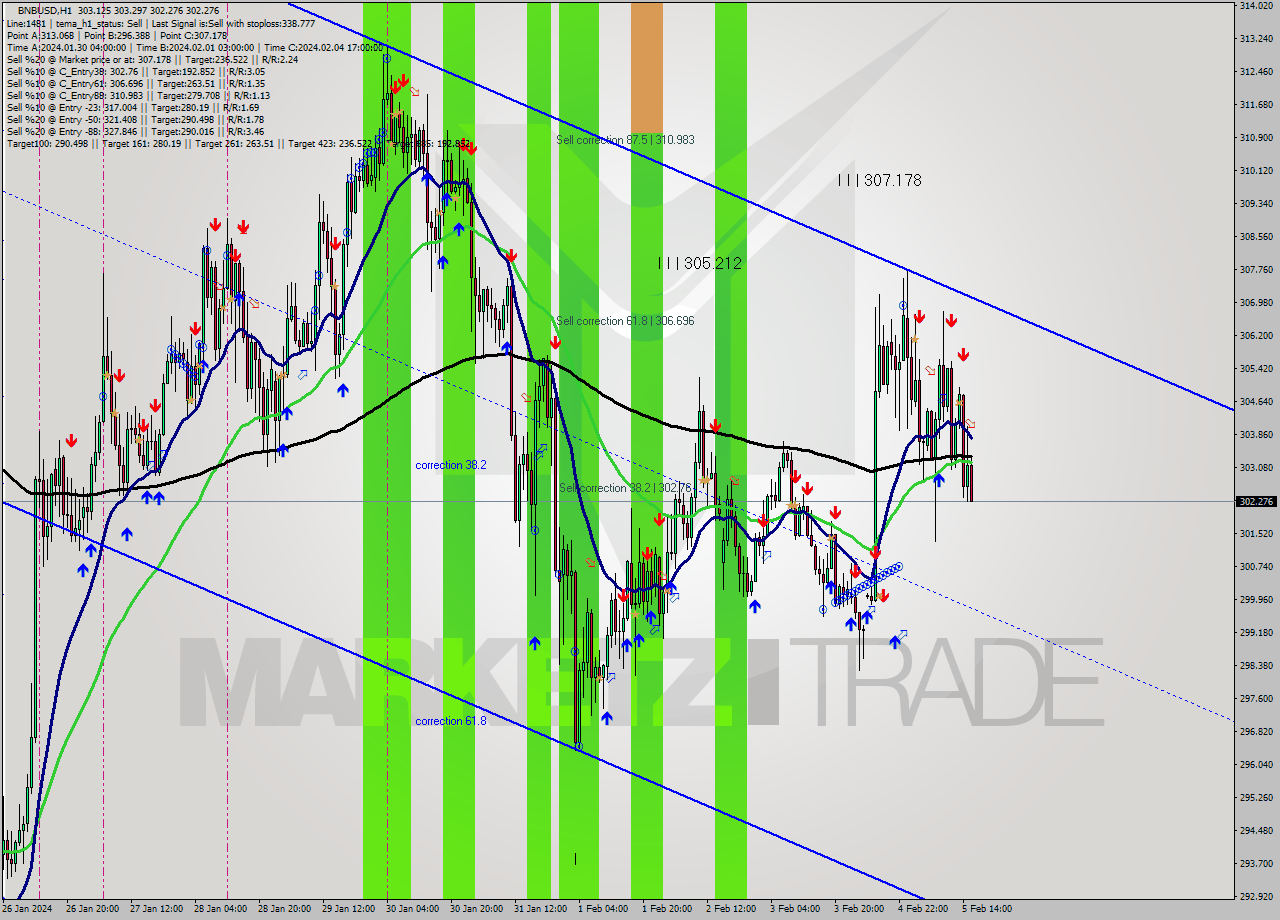Screen dimensions: 1280x920
Task: Click the 296.820 price axis label
Action: [x=1255, y=732]
